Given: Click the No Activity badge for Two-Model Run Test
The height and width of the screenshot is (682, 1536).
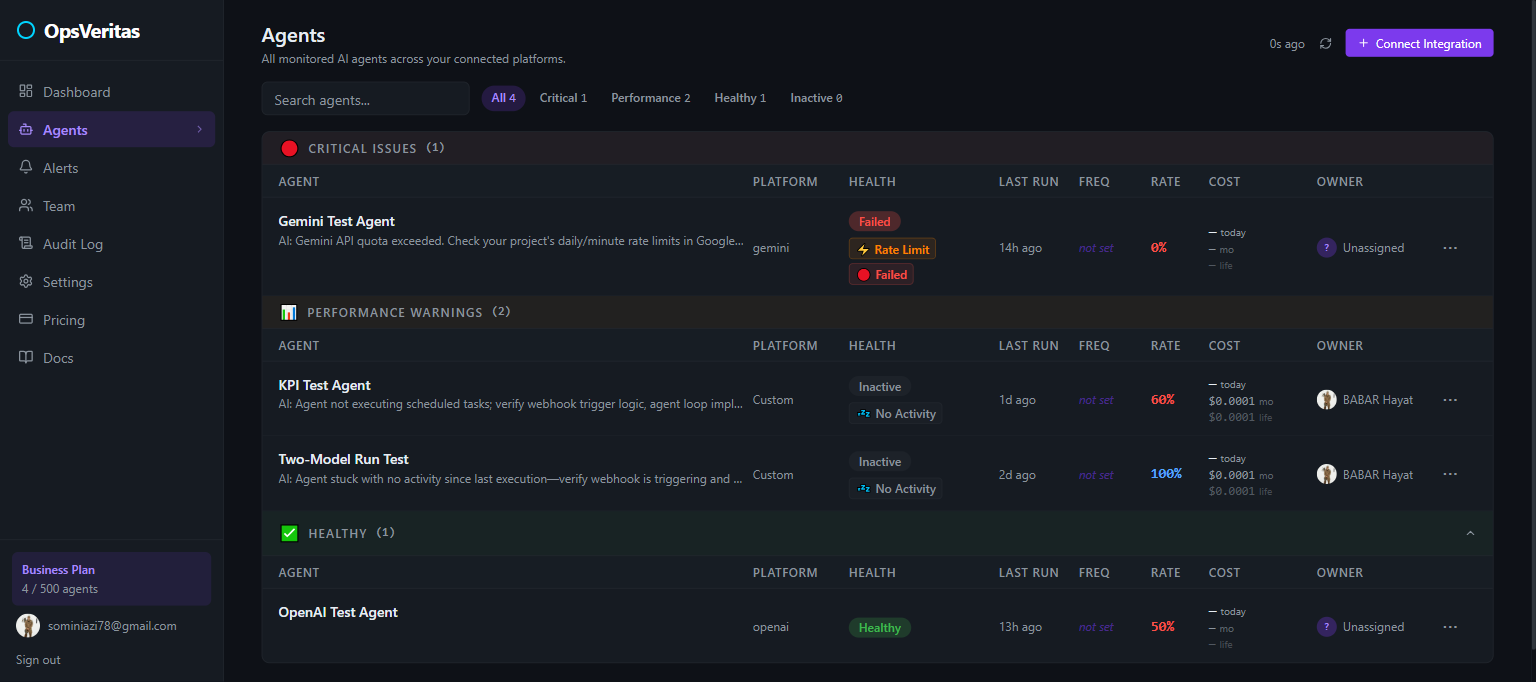Looking at the screenshot, I should [x=895, y=489].
